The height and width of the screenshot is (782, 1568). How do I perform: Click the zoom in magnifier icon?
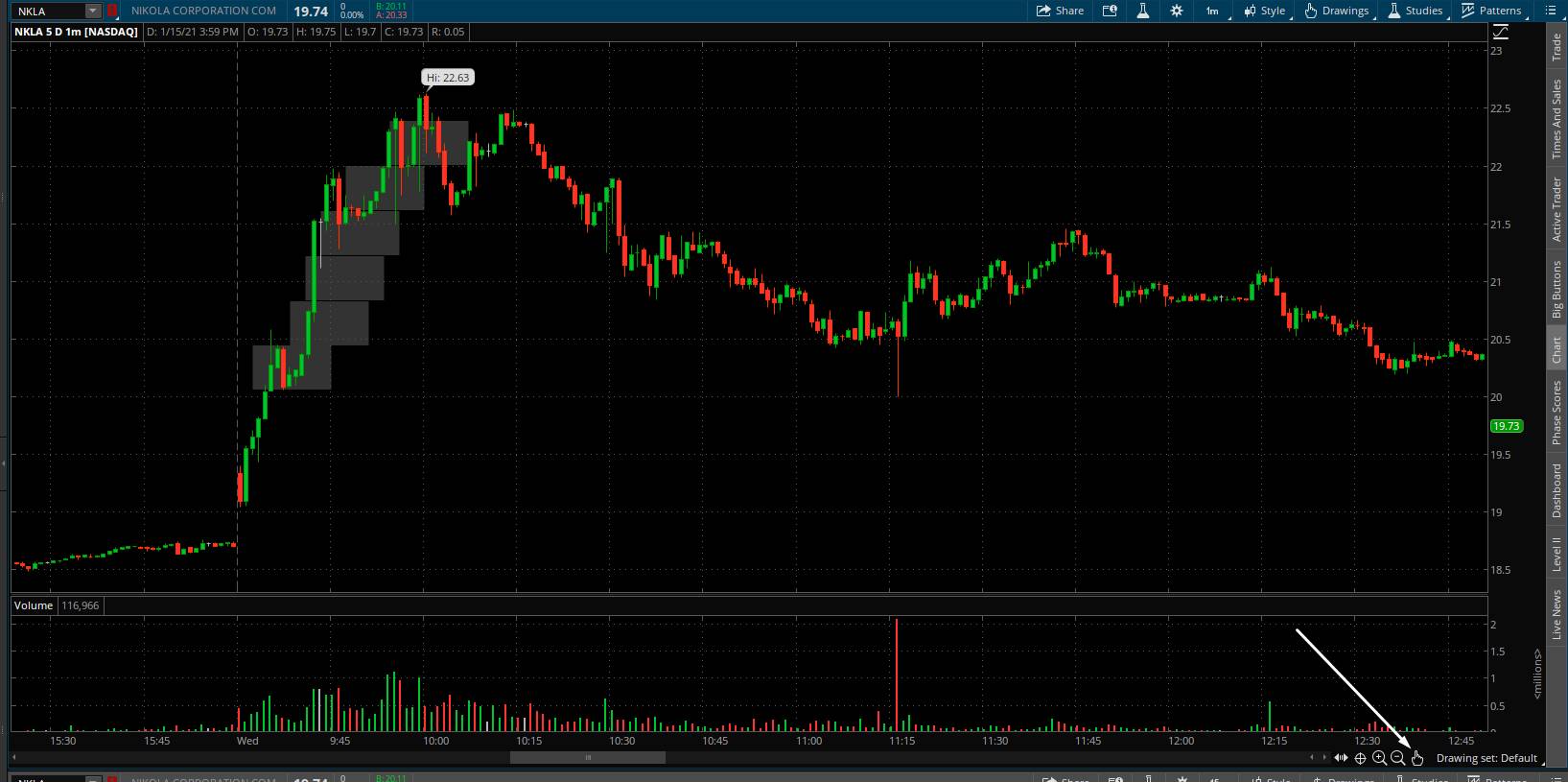pos(1379,758)
